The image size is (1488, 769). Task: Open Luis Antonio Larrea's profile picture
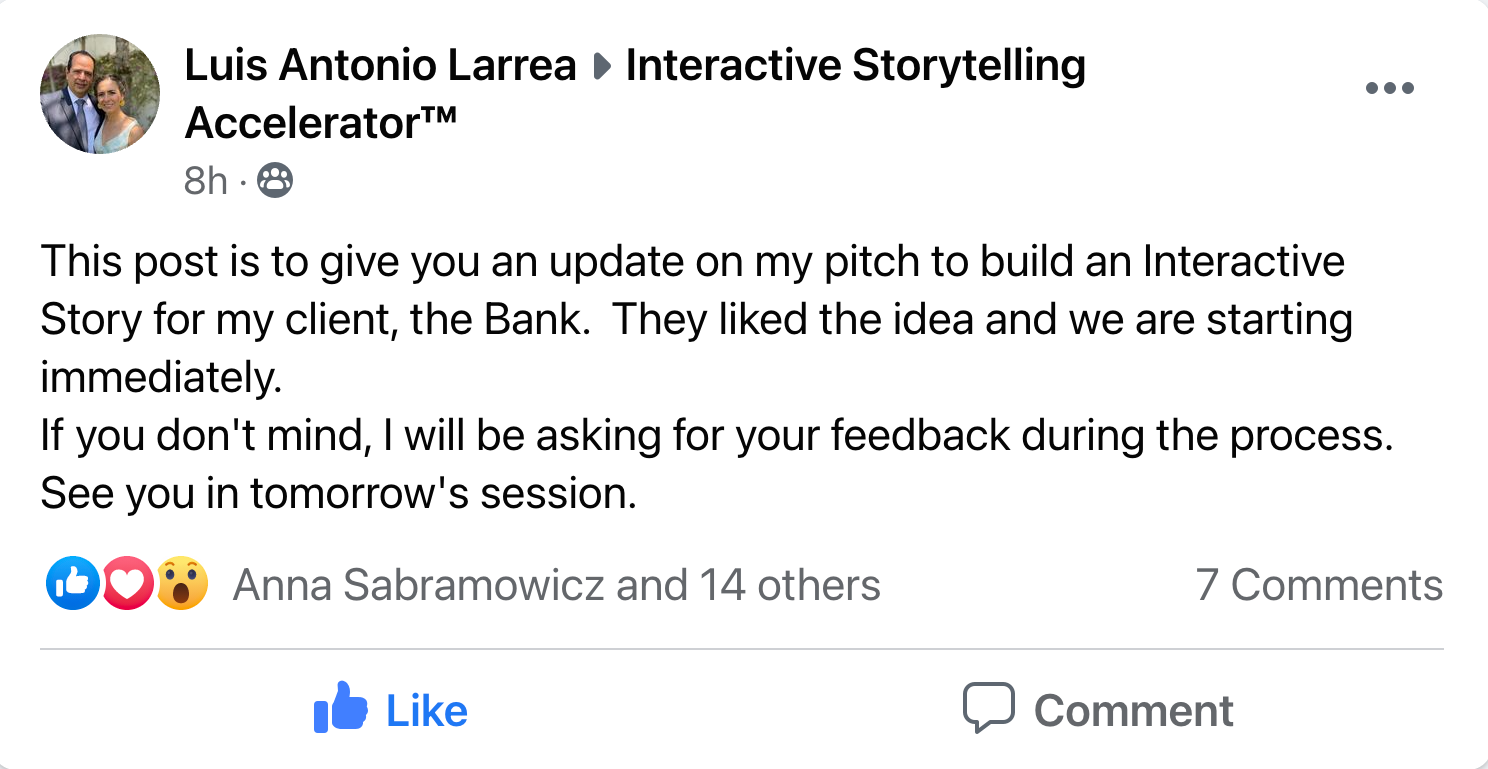[x=100, y=94]
